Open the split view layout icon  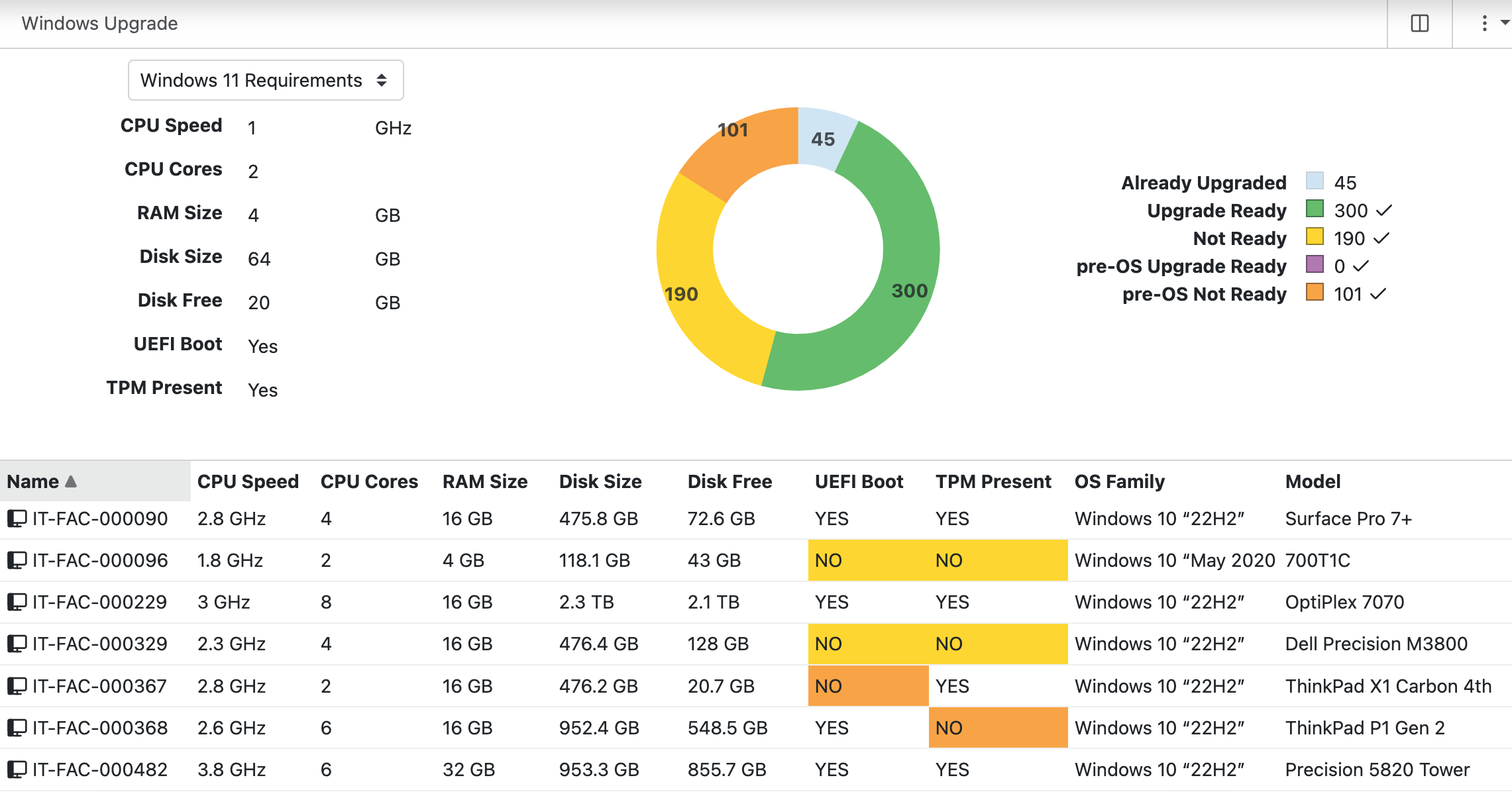[1419, 23]
